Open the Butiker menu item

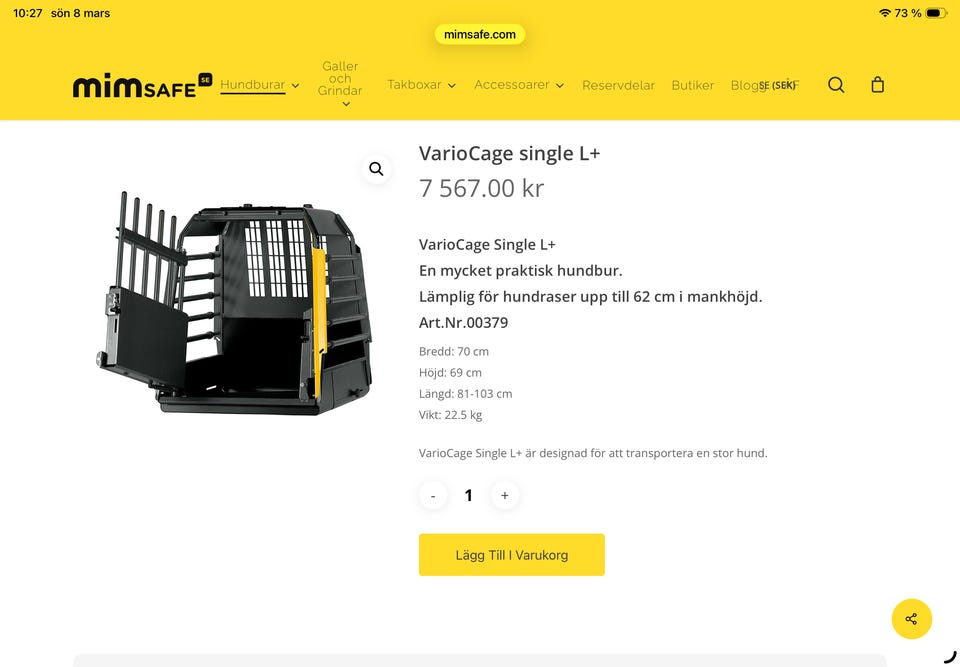[692, 85]
